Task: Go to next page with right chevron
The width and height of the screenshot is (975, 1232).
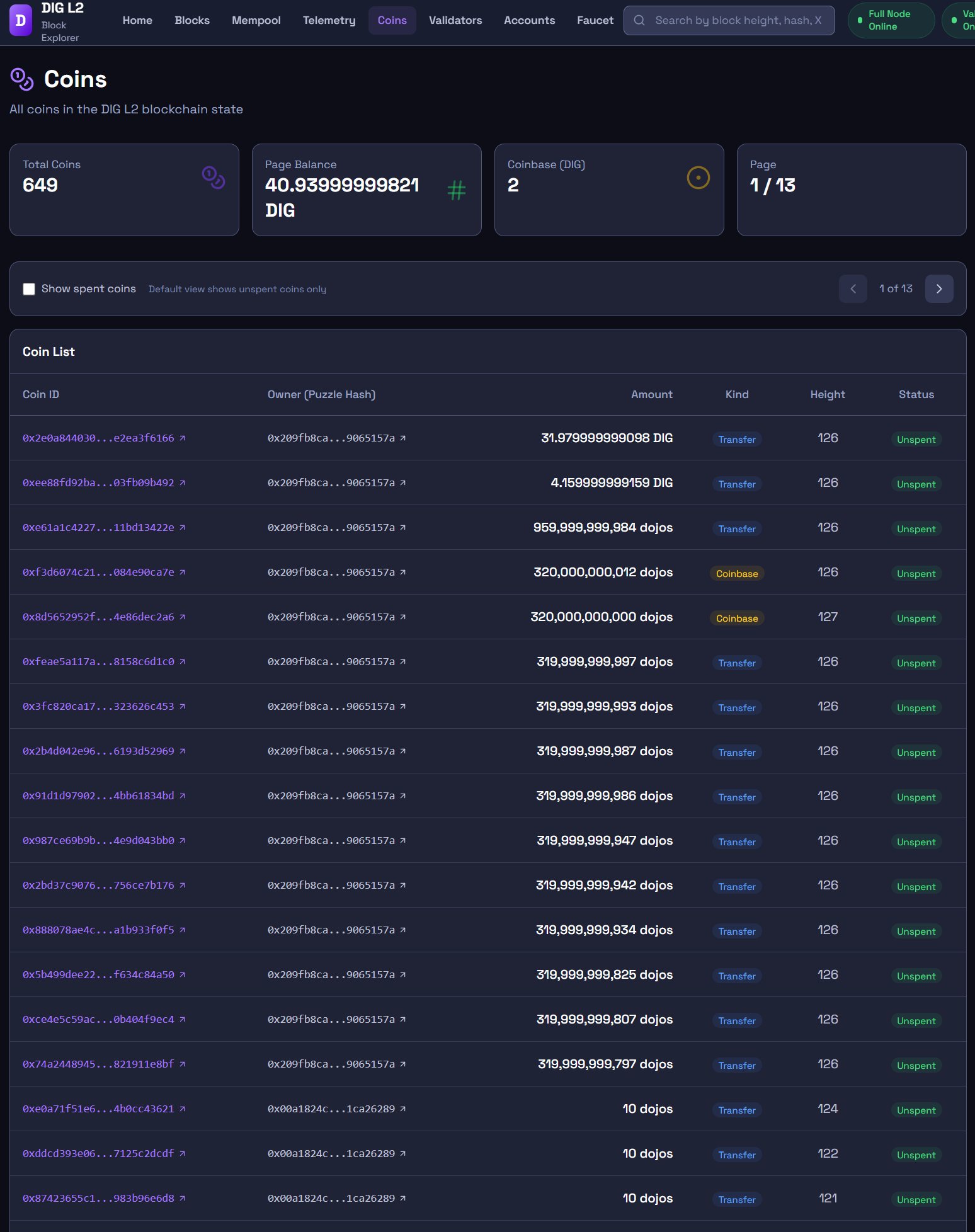Action: [x=938, y=289]
